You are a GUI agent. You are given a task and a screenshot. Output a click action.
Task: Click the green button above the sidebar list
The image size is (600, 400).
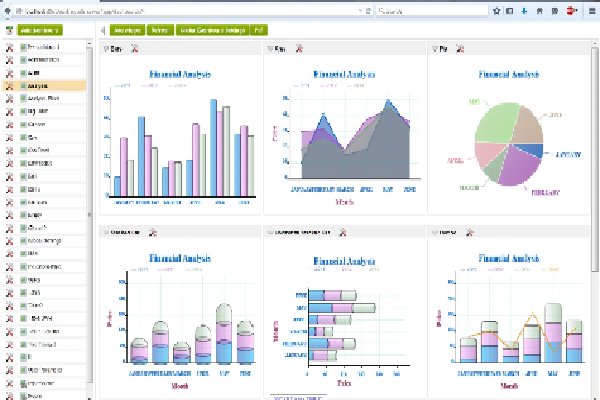(x=40, y=31)
